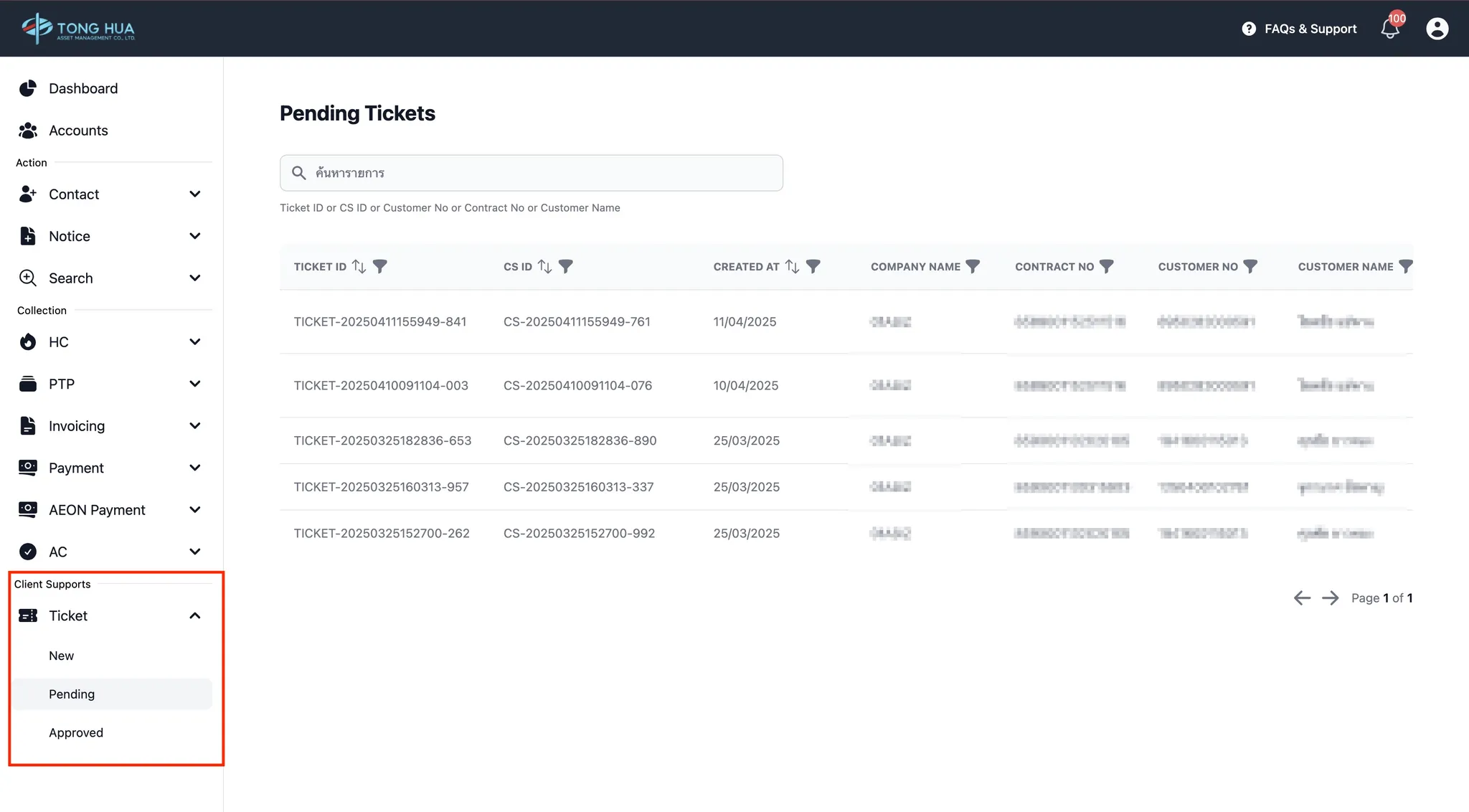Sort by Created At arrows
This screenshot has width=1469, height=812.
pyautogui.click(x=792, y=267)
